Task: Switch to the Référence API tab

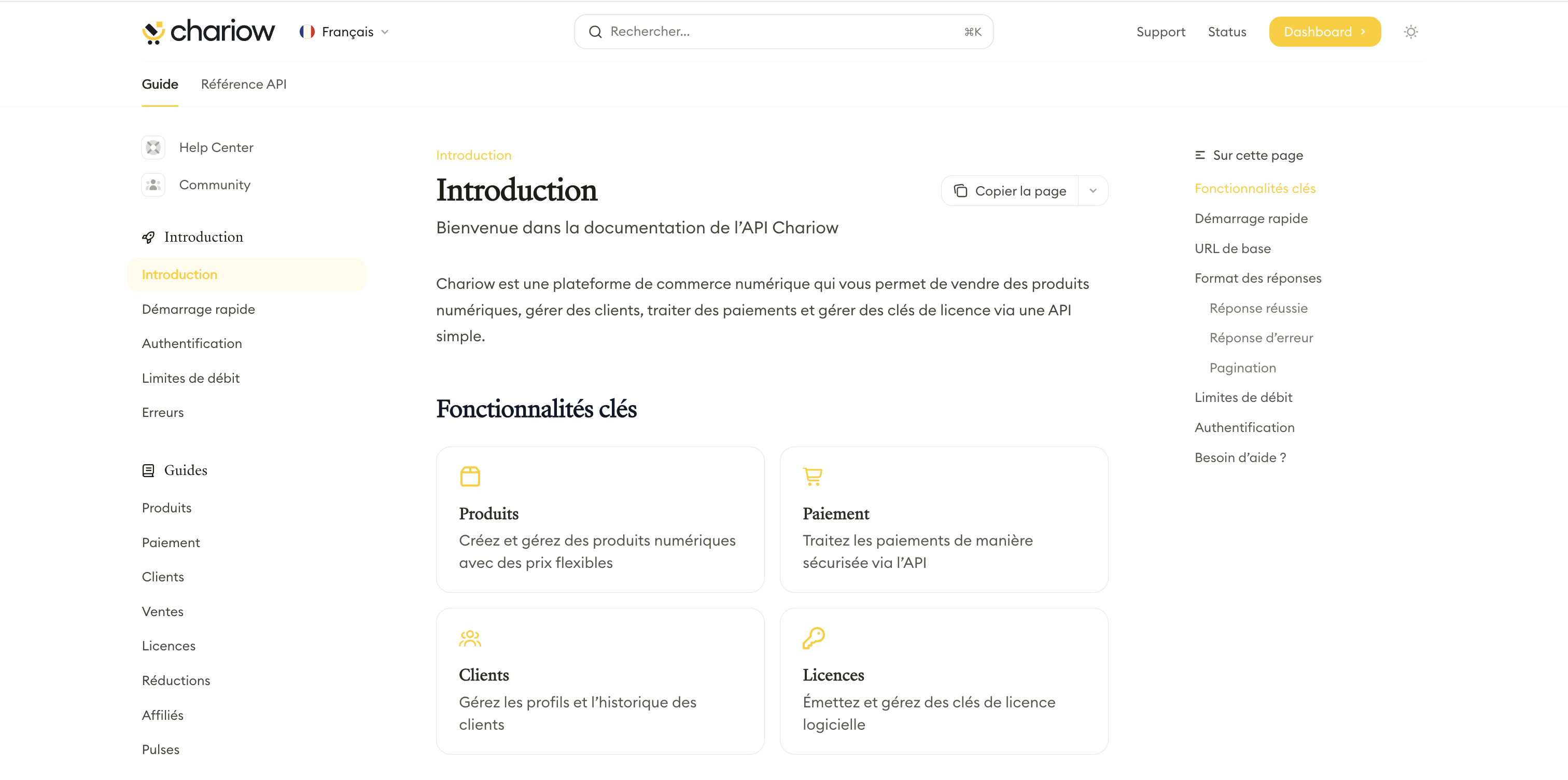Action: pyautogui.click(x=244, y=84)
